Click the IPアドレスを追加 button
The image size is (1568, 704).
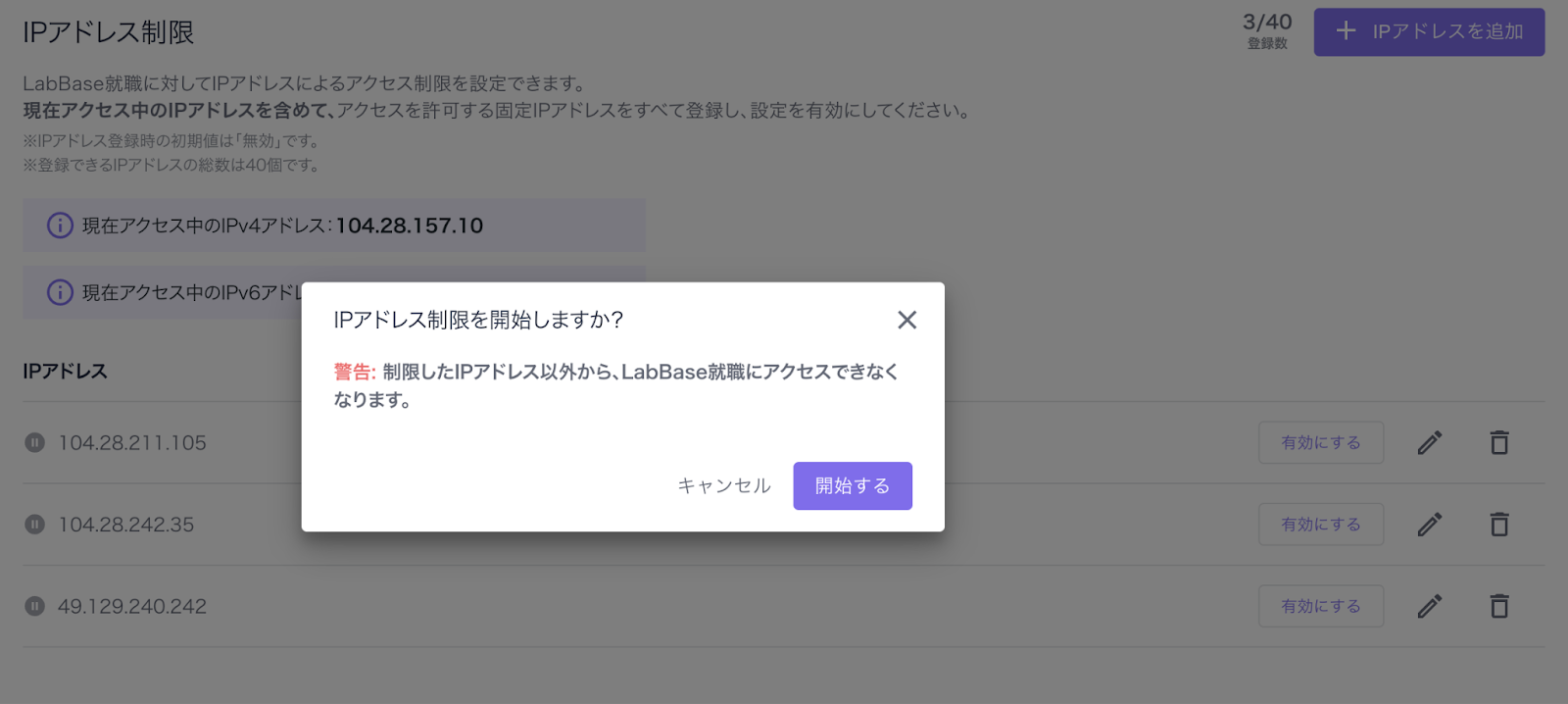(x=1428, y=31)
